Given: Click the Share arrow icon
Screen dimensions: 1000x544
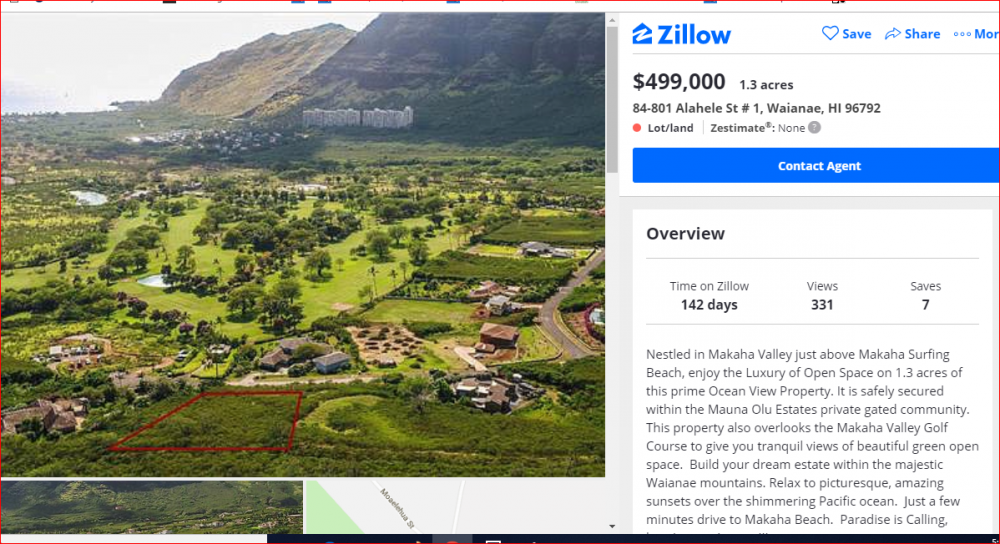Looking at the screenshot, I should coord(893,33).
